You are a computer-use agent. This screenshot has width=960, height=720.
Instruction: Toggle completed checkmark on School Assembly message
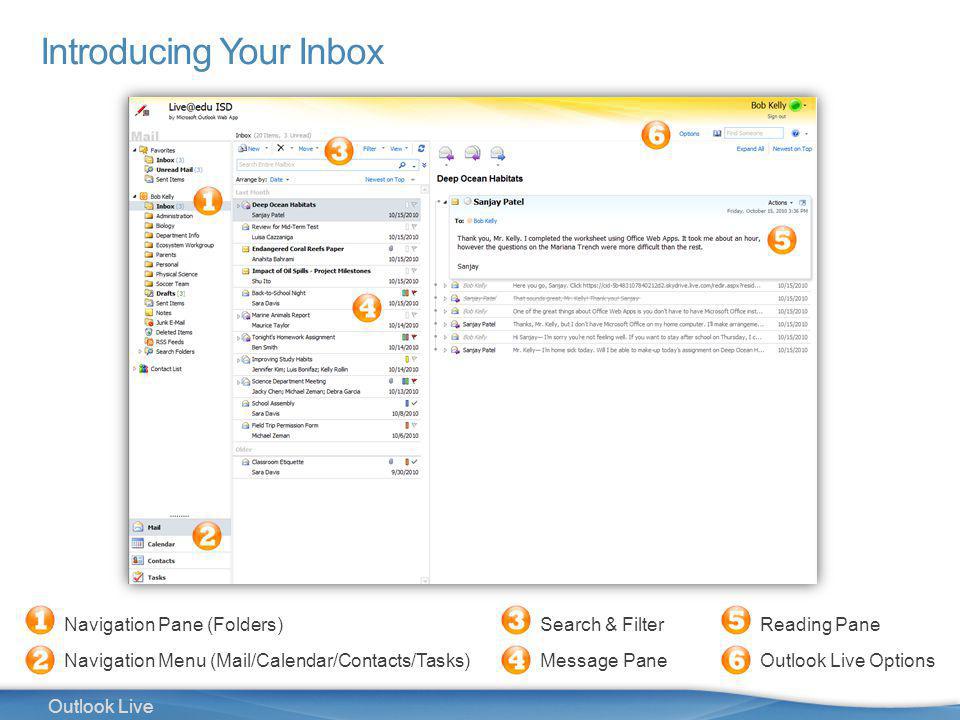coord(414,403)
